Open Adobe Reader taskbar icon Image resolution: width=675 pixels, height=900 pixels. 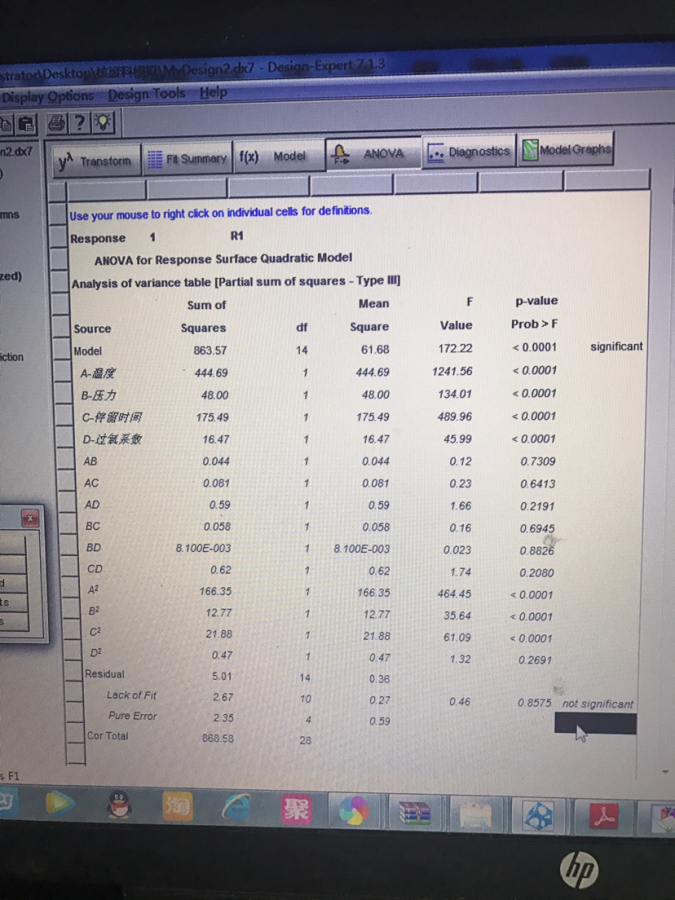604,817
